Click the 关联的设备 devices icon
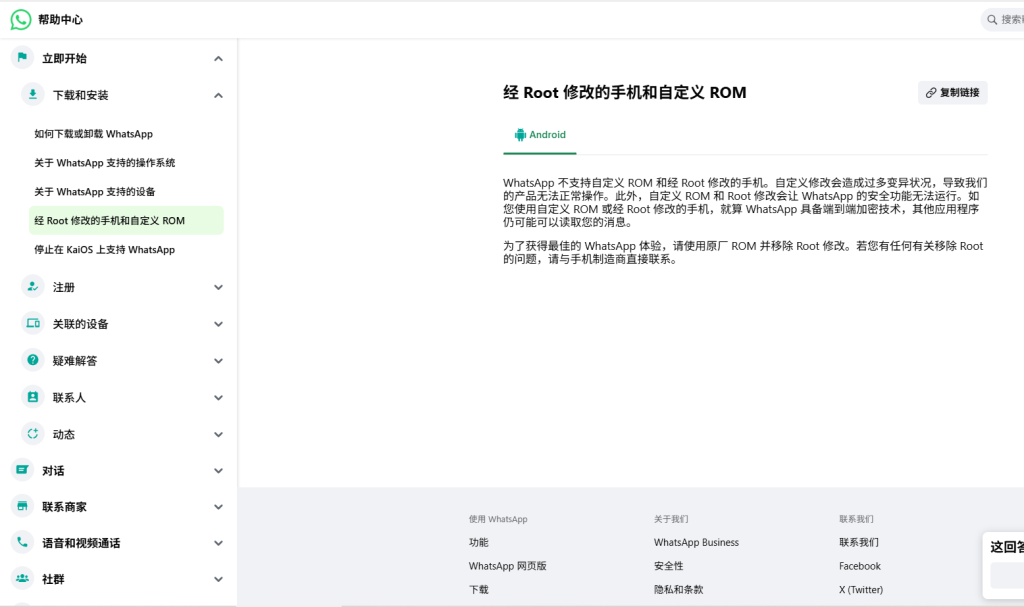The width and height of the screenshot is (1024, 607). 33,323
